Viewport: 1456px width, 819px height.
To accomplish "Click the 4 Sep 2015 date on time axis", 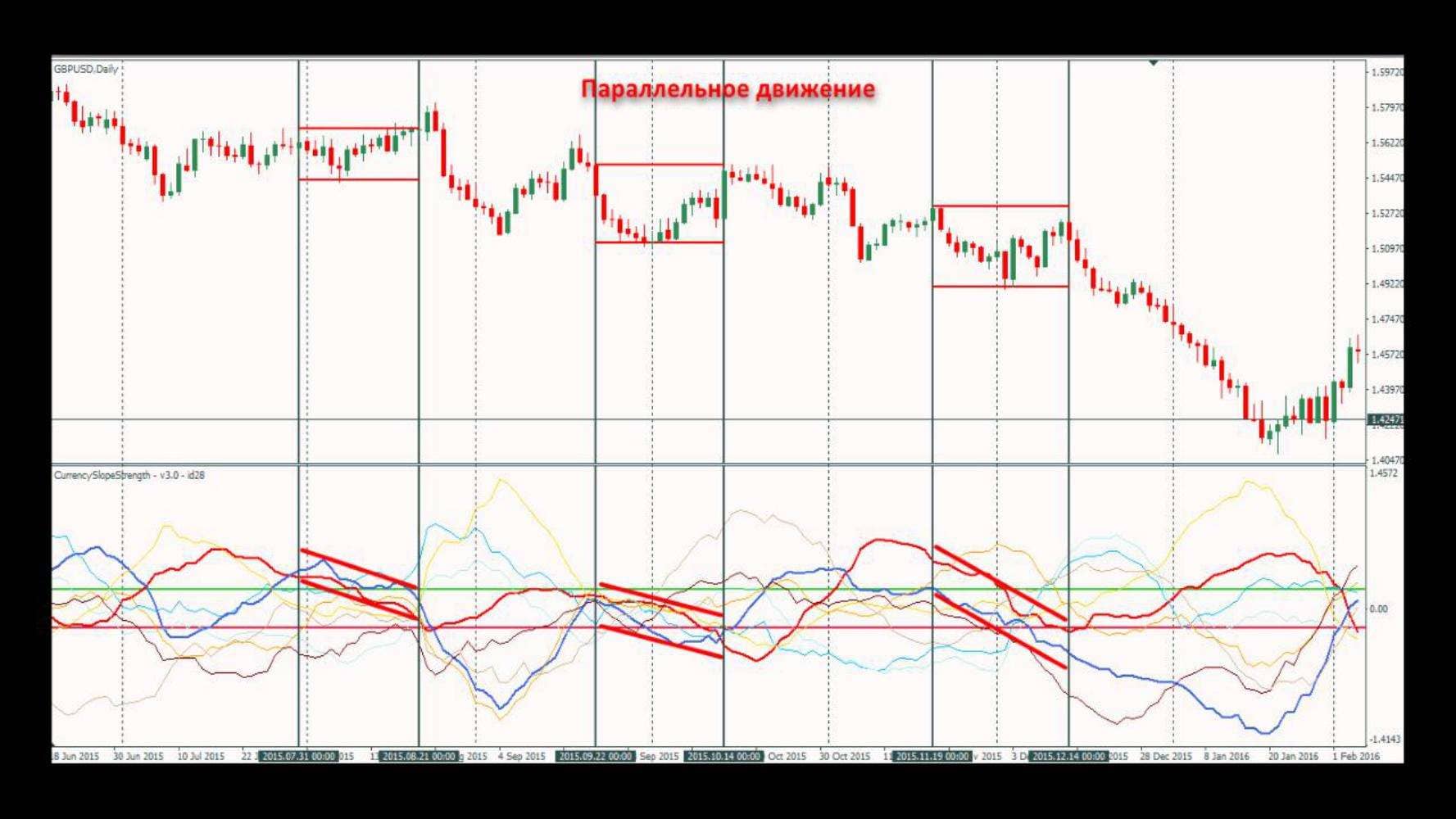I will [x=521, y=756].
